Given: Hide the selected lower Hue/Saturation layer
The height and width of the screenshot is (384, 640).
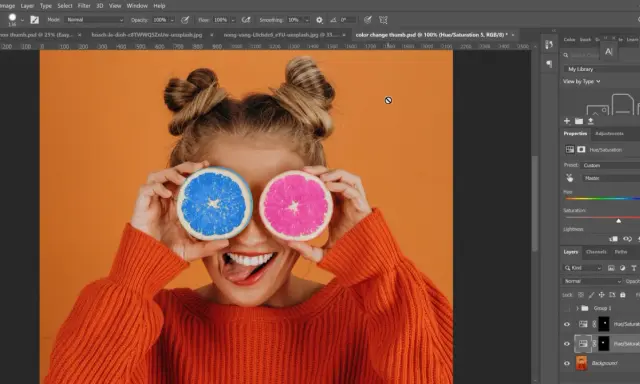Looking at the screenshot, I should pos(567,344).
